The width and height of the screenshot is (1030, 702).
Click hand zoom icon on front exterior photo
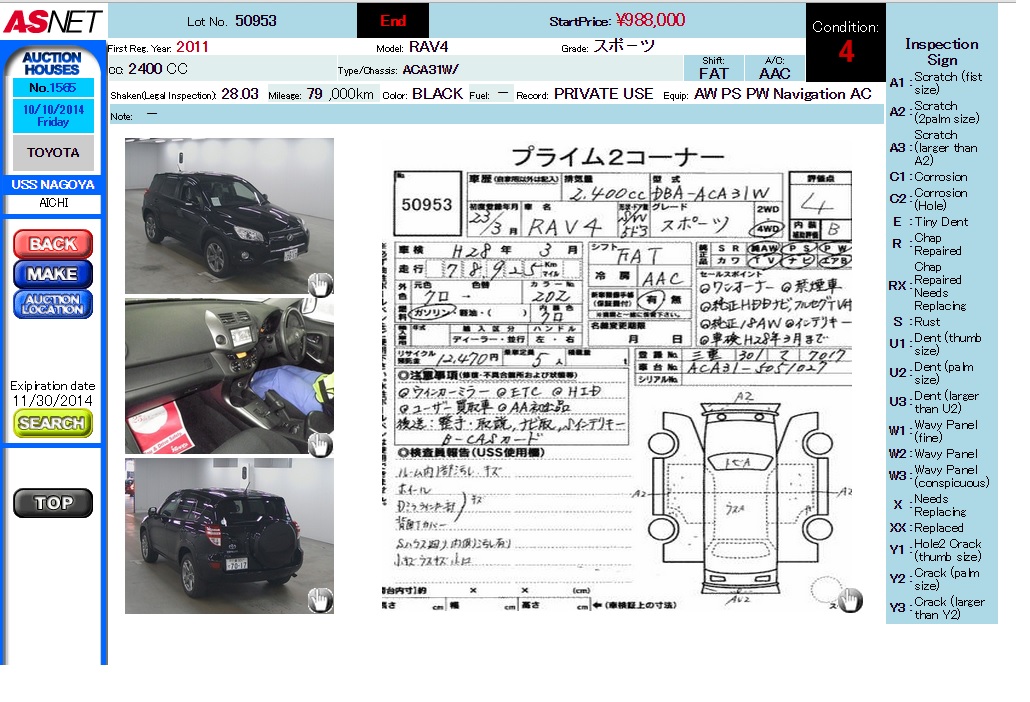tap(319, 284)
